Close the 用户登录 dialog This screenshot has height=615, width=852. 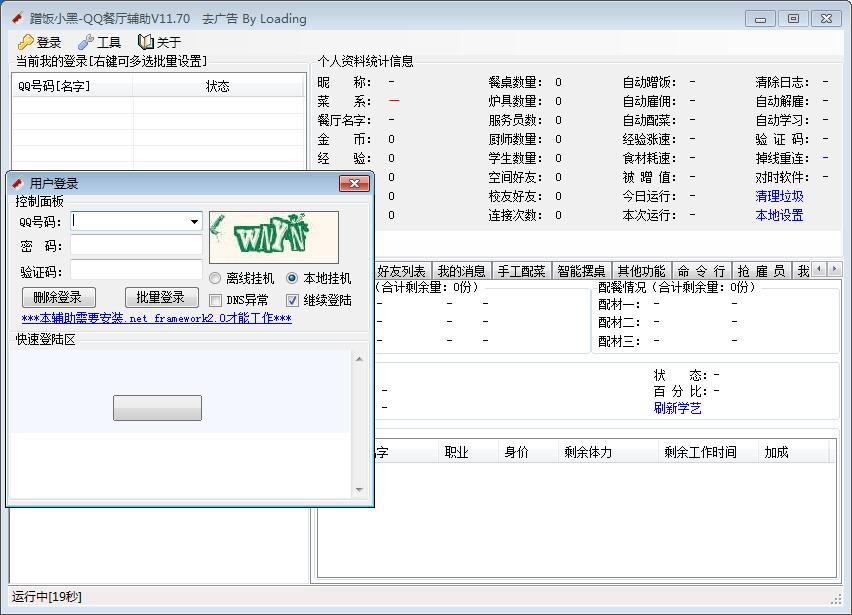354,184
